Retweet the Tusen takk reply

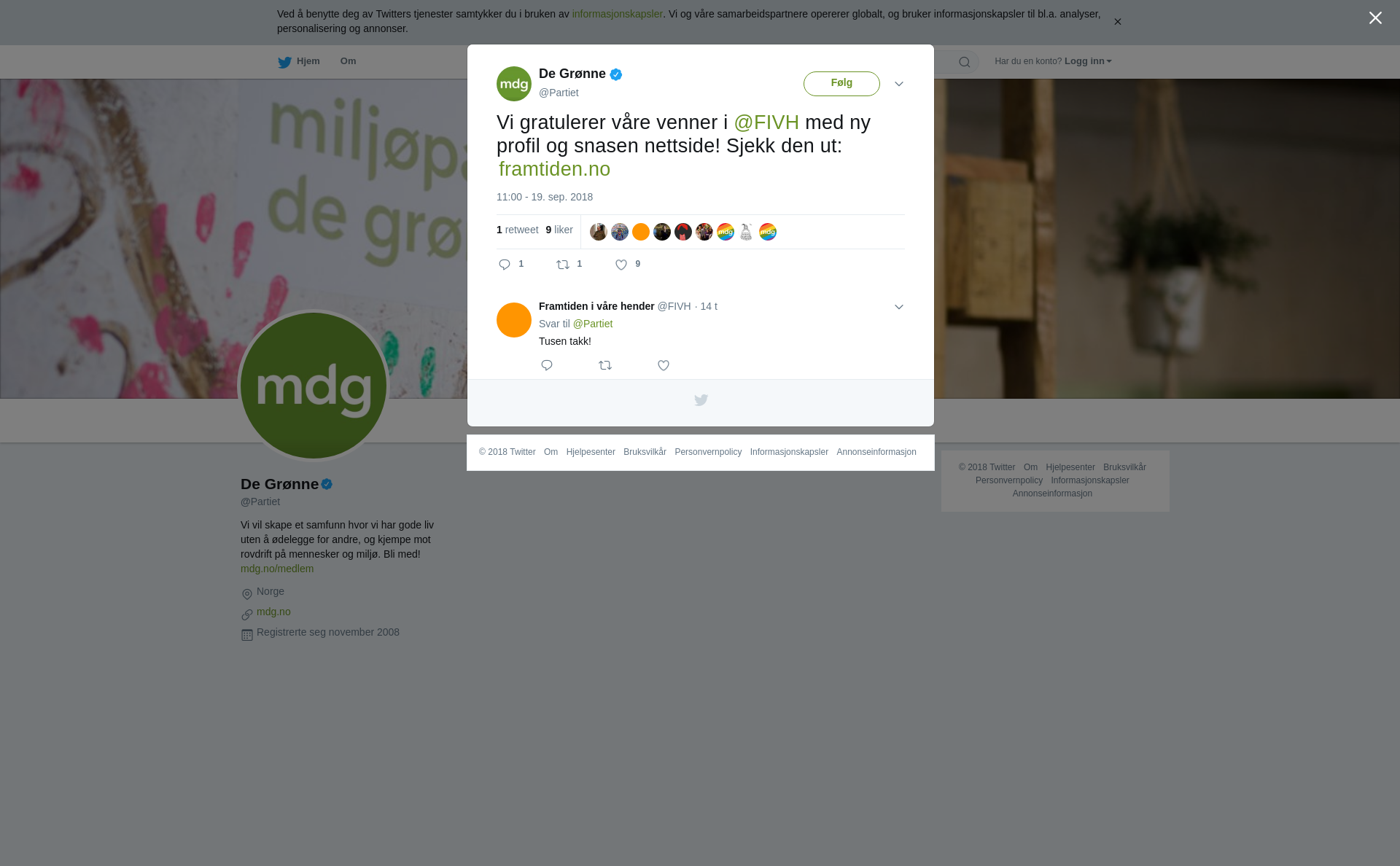tap(605, 365)
